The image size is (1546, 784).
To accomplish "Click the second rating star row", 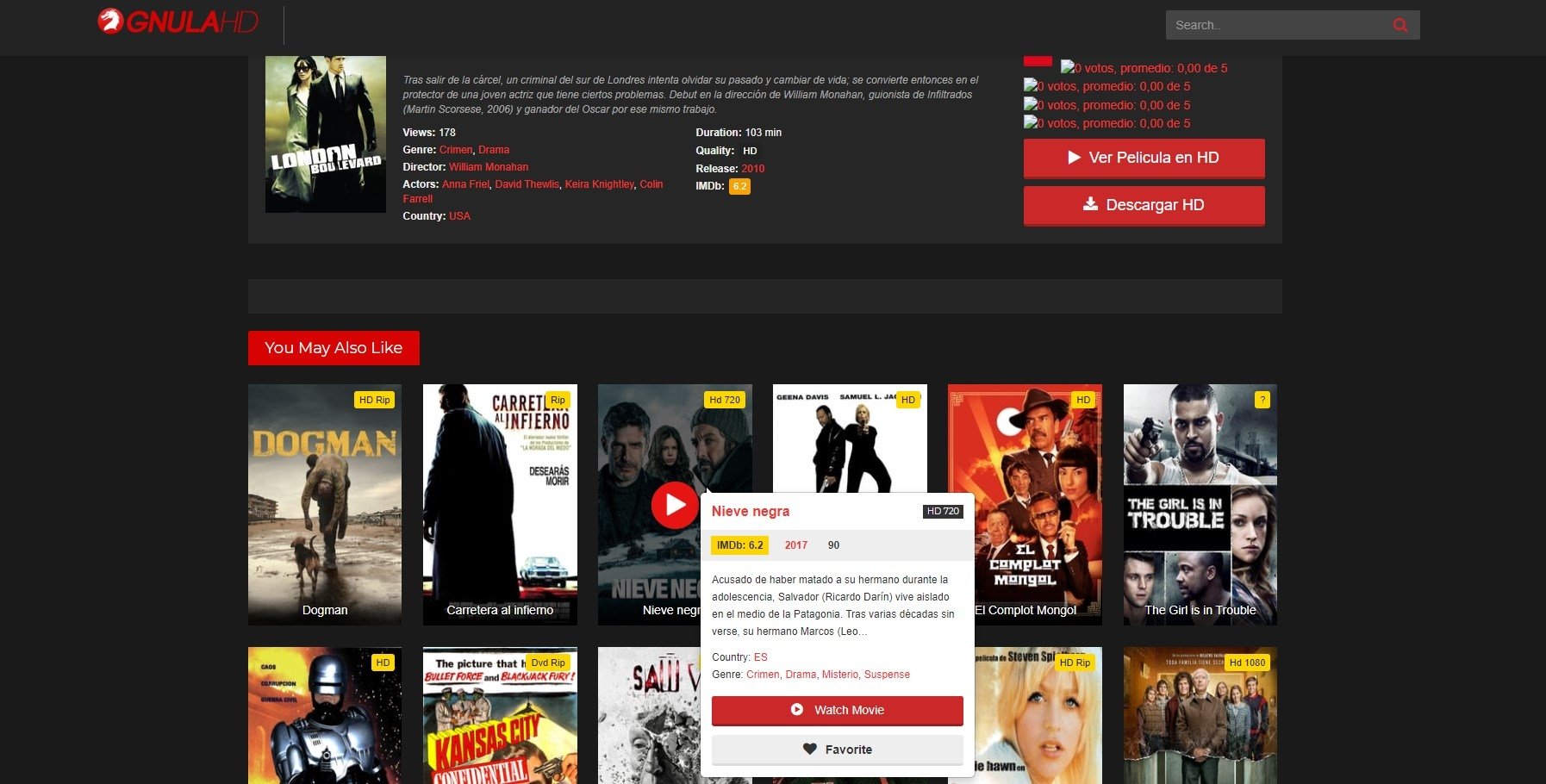I will point(1107,86).
